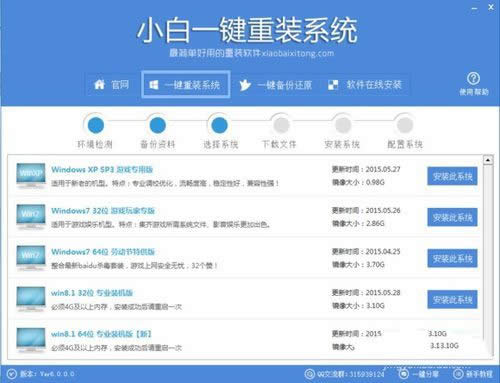Click the scrollbar up arrow
The image size is (500, 383).
pos(488,160)
